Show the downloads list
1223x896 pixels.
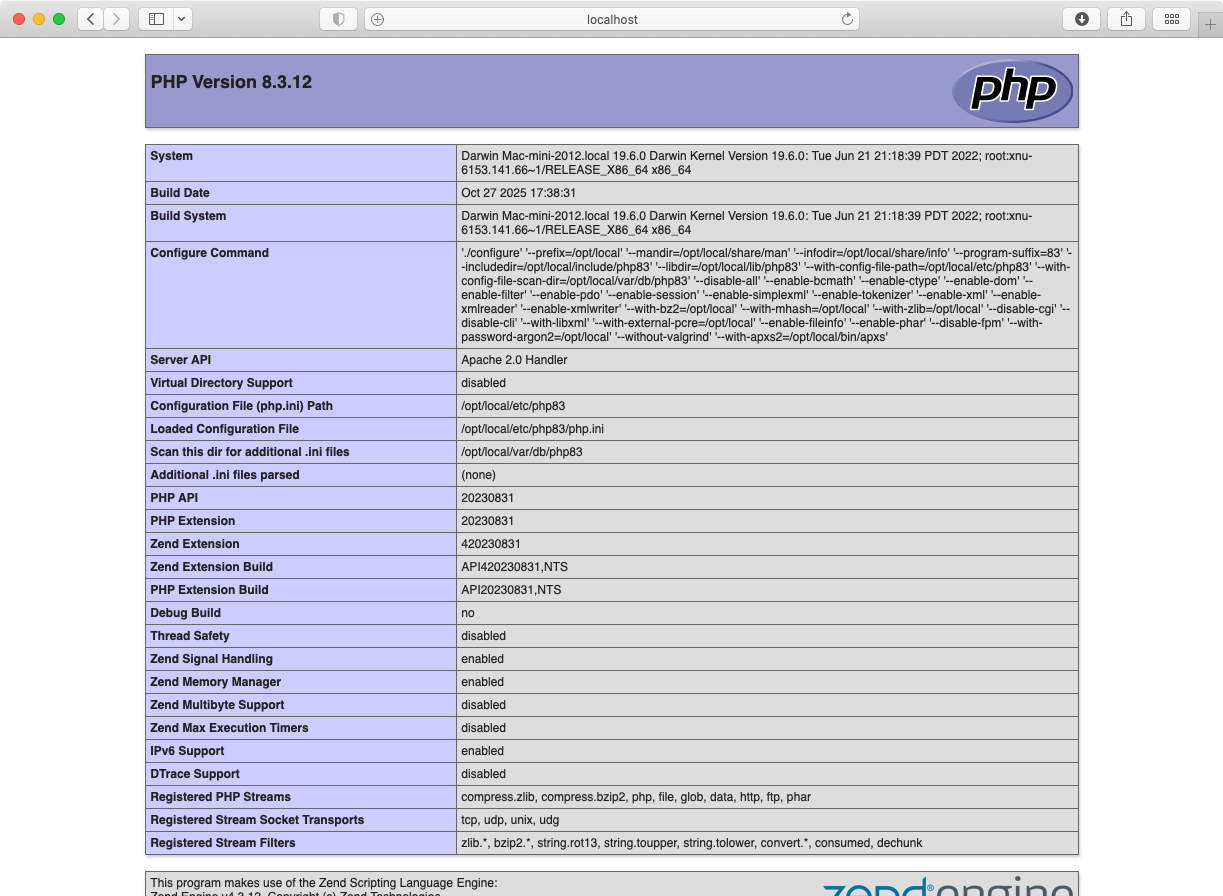pos(1081,19)
